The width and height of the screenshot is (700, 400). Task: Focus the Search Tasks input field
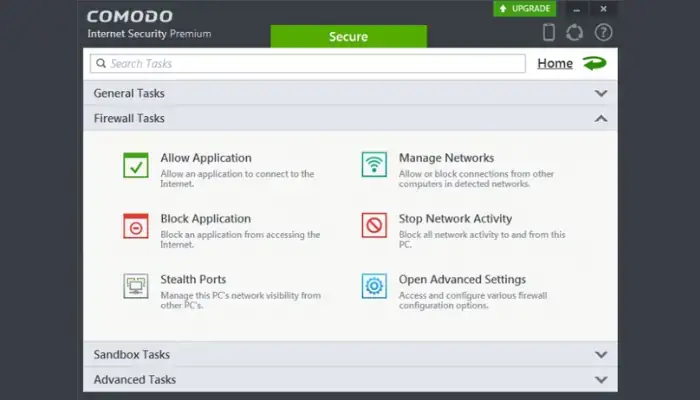point(308,63)
